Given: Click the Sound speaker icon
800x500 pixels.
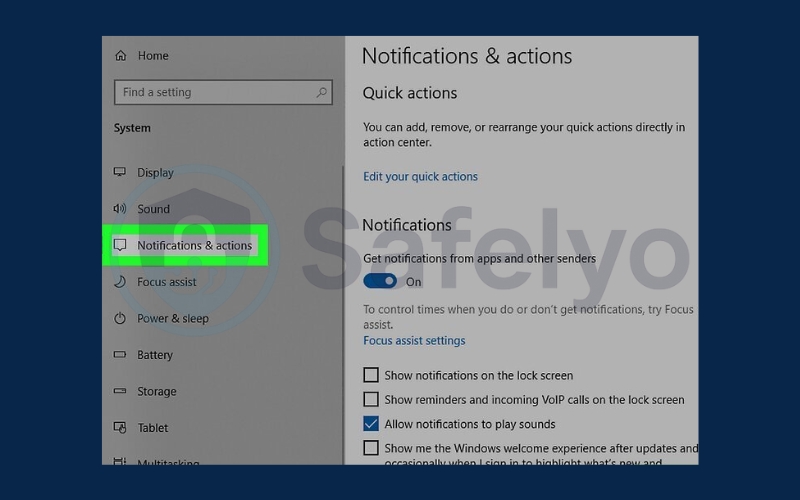Looking at the screenshot, I should [120, 209].
